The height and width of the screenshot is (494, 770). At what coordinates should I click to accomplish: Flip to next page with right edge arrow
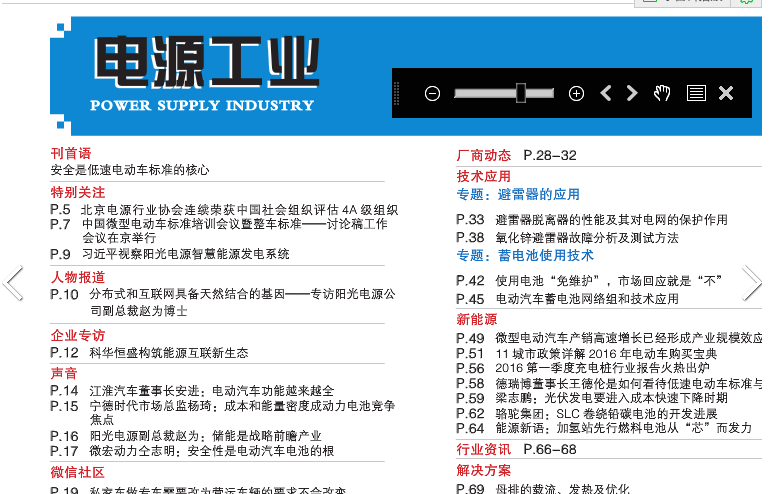pos(751,283)
